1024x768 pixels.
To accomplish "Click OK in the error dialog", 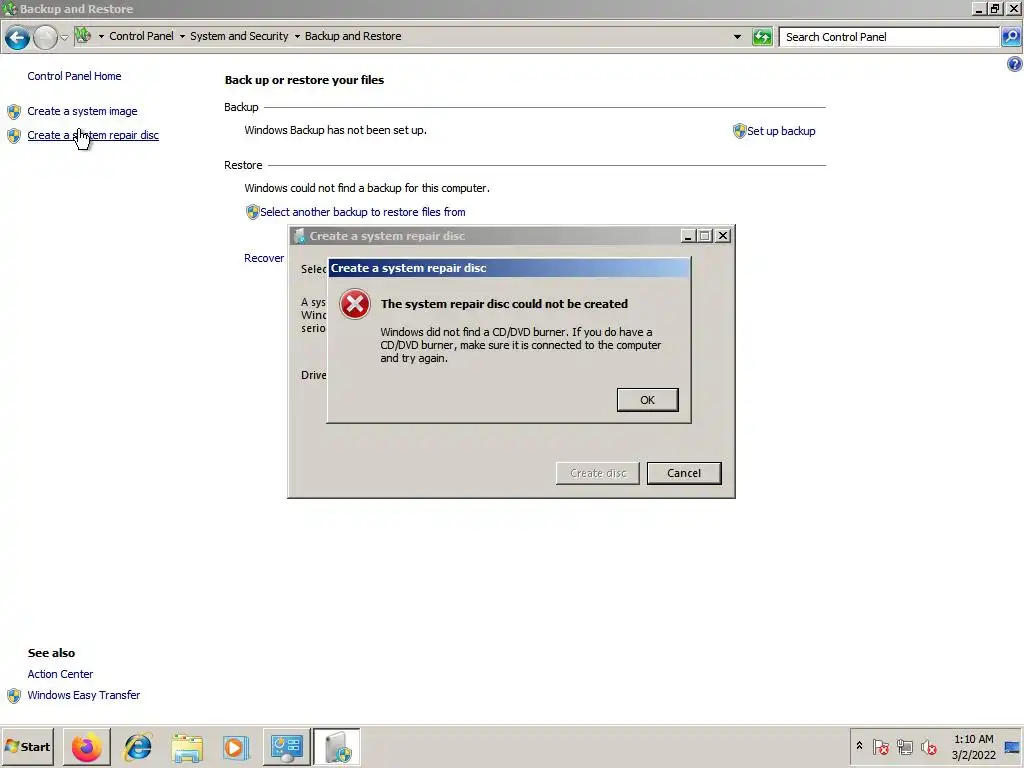I will coord(647,400).
